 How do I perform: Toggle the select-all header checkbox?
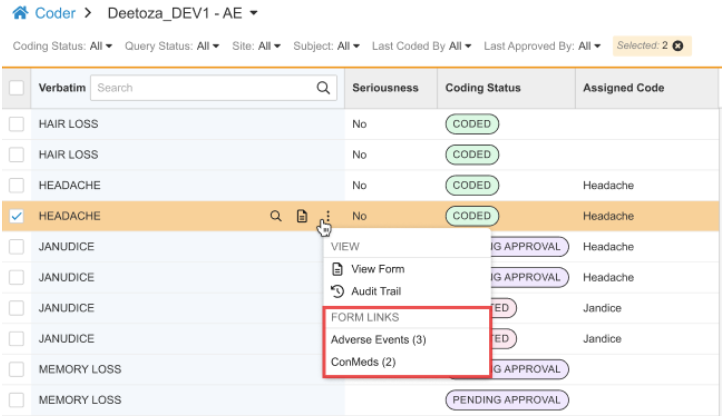tap(16, 88)
